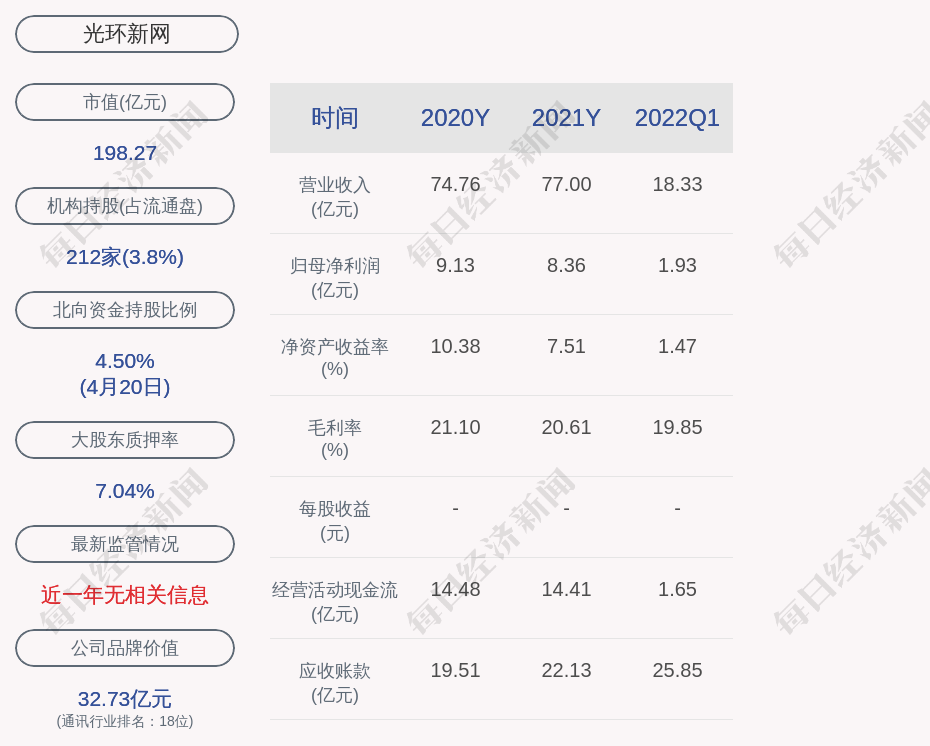Click the 应收账款(亿元) row label
Screen dimensions: 930x746
click(x=335, y=683)
